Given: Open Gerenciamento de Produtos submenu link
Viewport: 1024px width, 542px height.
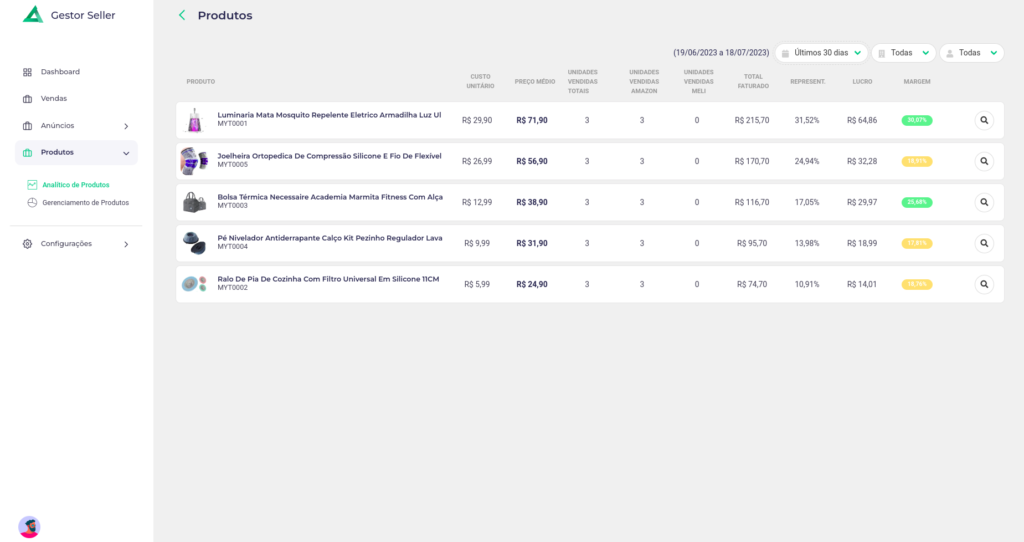Looking at the screenshot, I should [x=85, y=203].
